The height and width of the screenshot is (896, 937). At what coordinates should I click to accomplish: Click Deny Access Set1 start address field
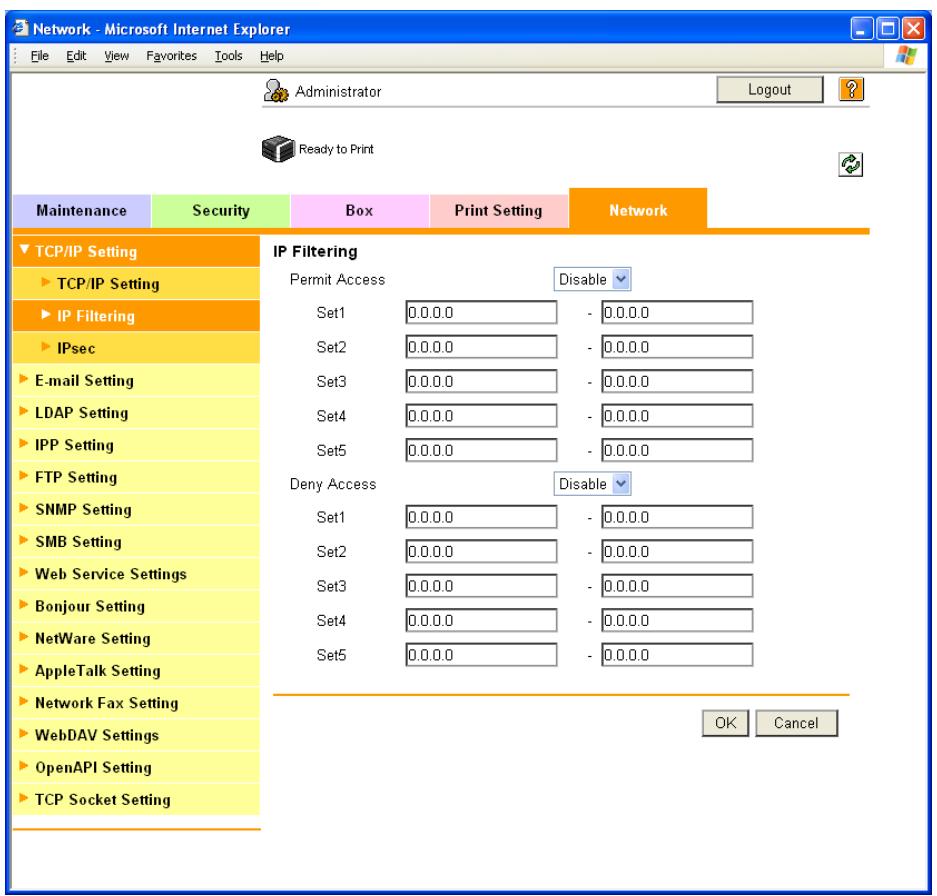click(481, 517)
